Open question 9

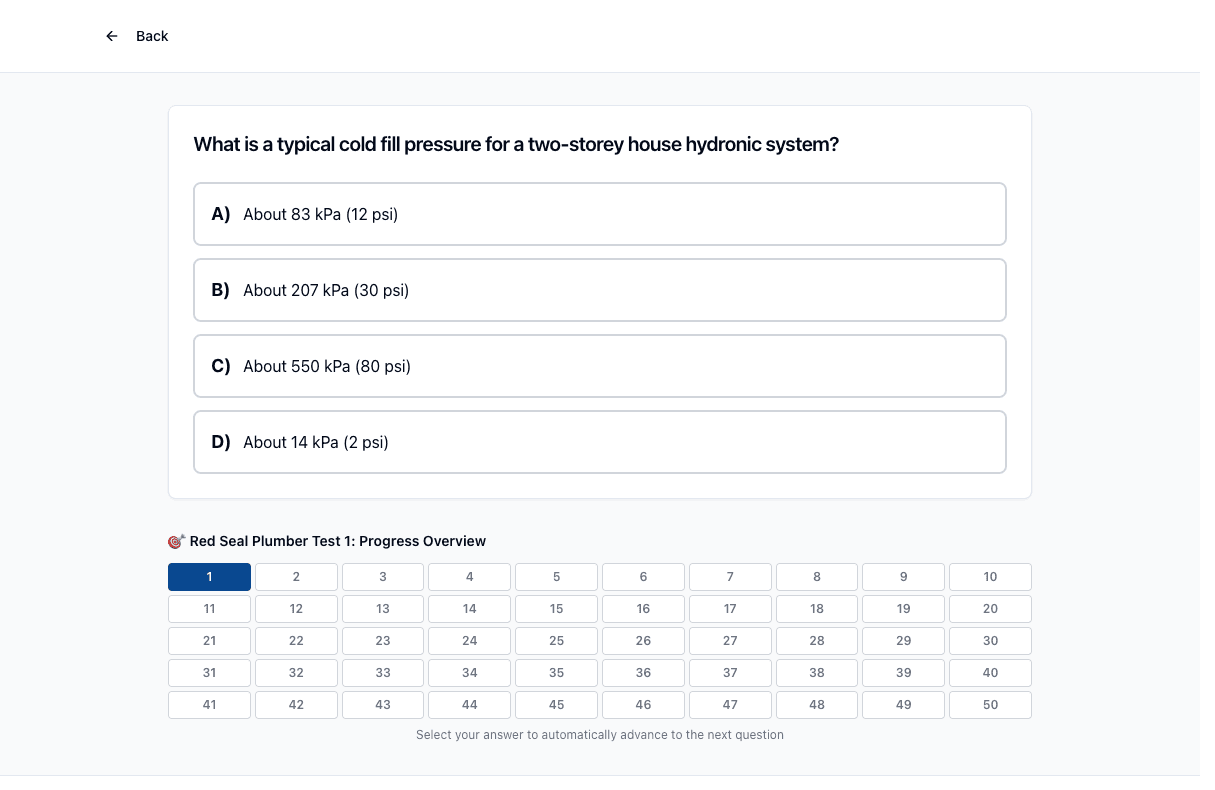tap(904, 577)
